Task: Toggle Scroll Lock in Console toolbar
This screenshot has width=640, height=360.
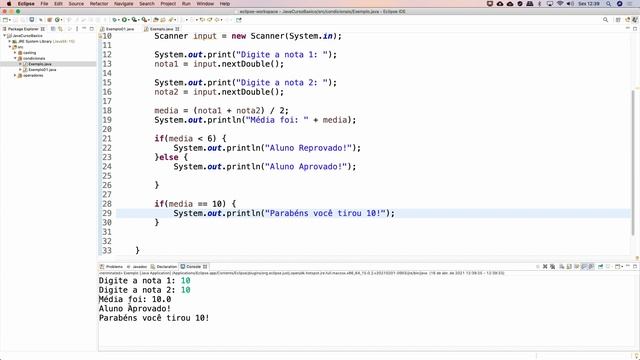Action: point(569,267)
